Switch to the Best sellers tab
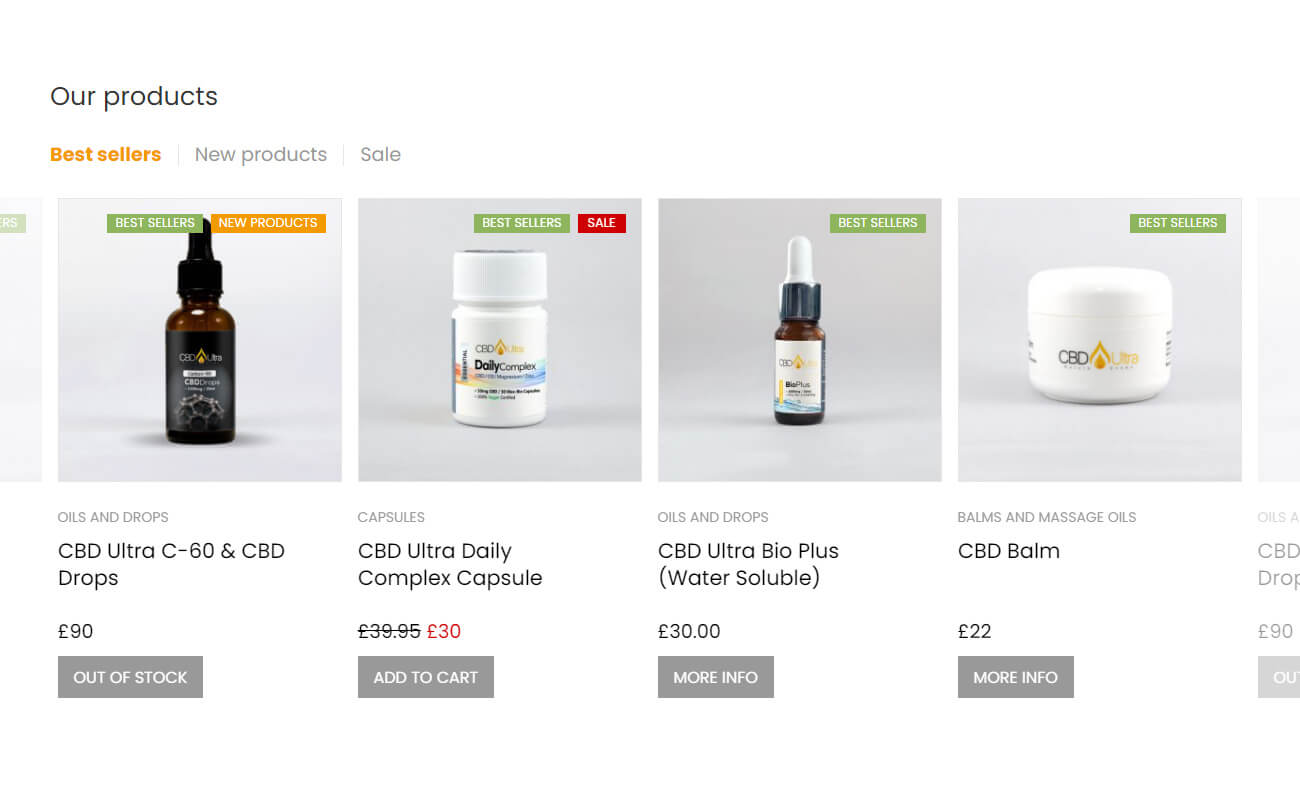 (105, 154)
